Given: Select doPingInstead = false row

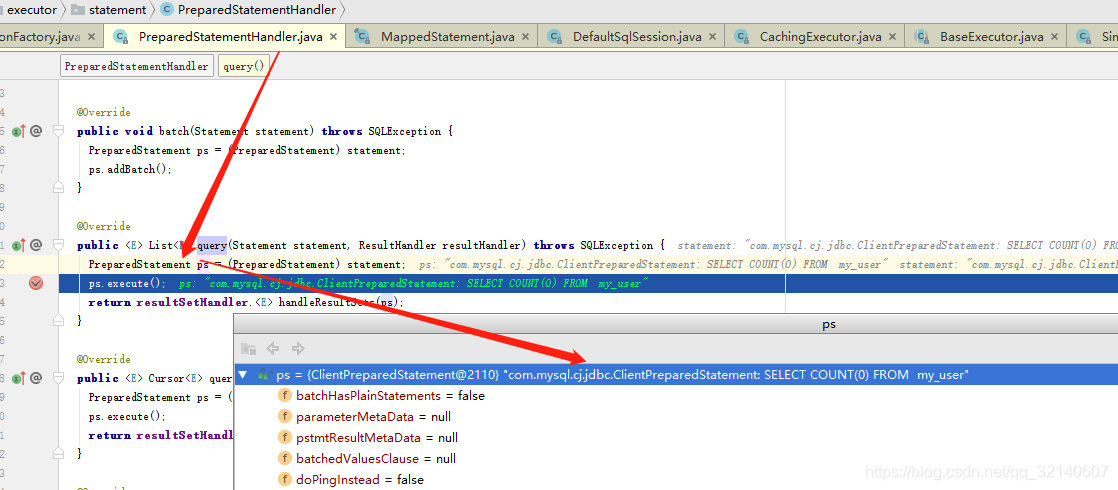Looking at the screenshot, I should coord(676,479).
